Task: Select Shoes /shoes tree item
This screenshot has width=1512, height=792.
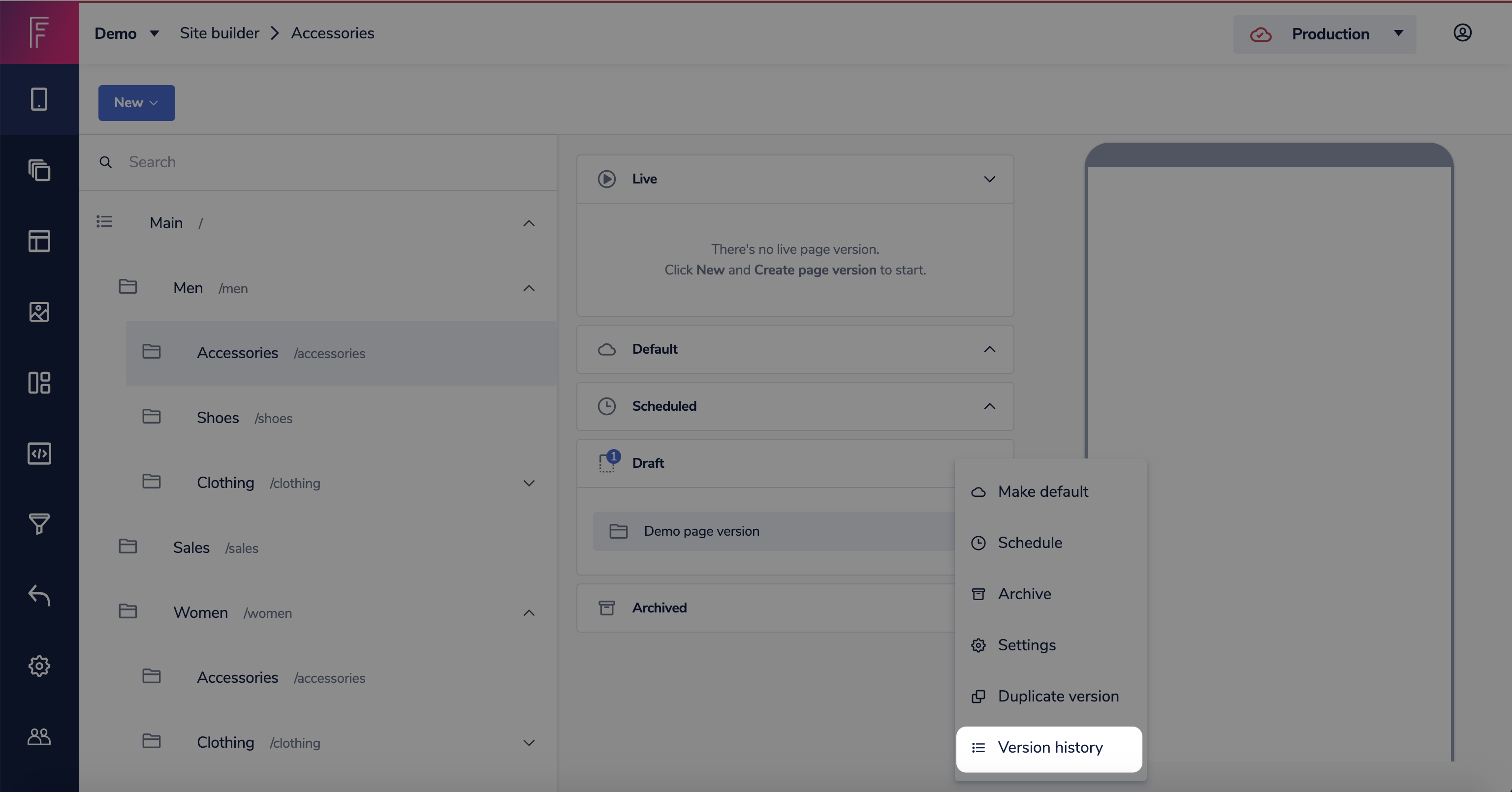Action: (342, 418)
